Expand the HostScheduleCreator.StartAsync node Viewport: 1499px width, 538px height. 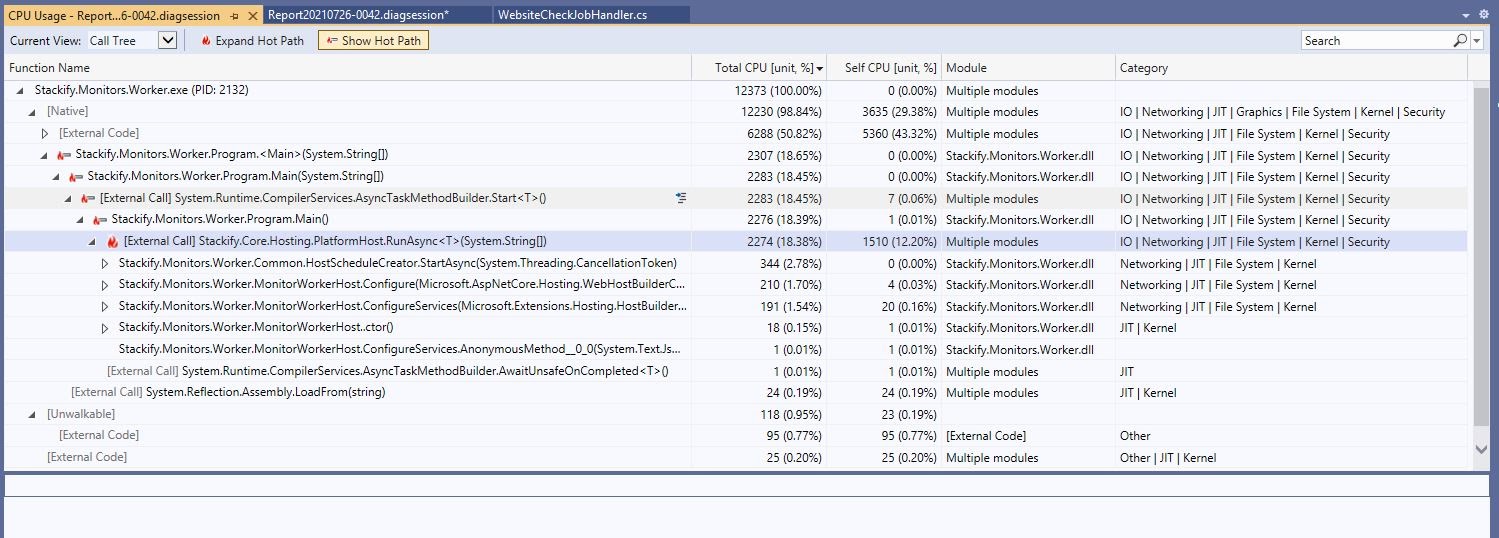point(105,263)
